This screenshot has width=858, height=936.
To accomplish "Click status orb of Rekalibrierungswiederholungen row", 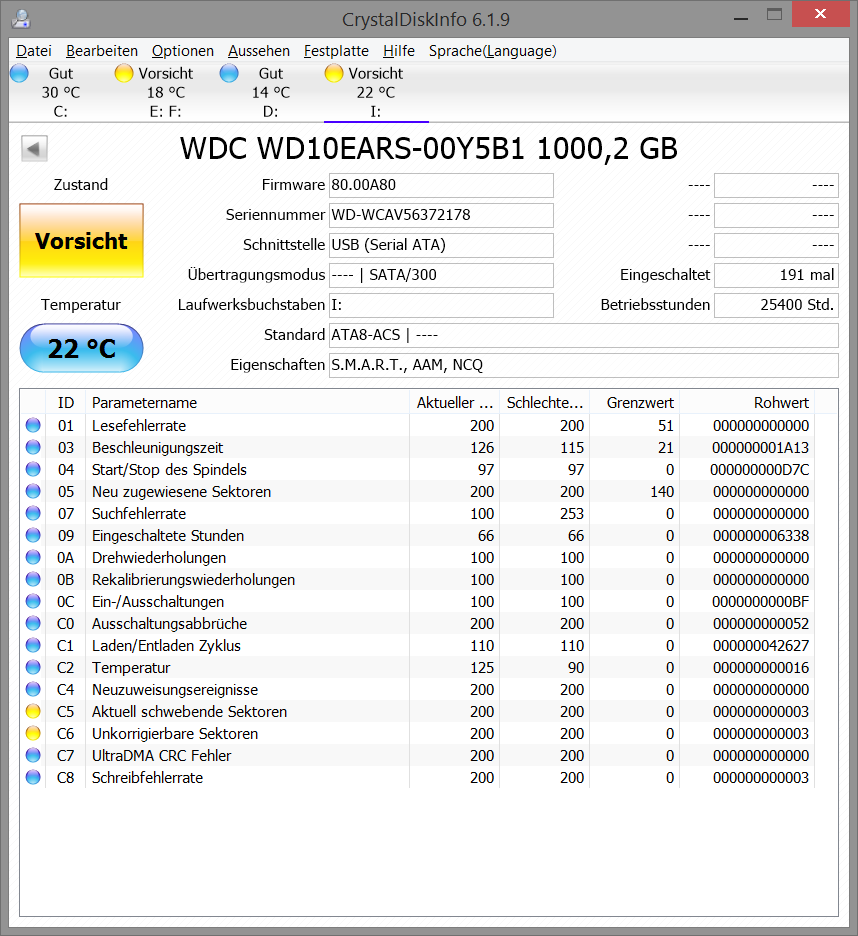I will coord(33,580).
